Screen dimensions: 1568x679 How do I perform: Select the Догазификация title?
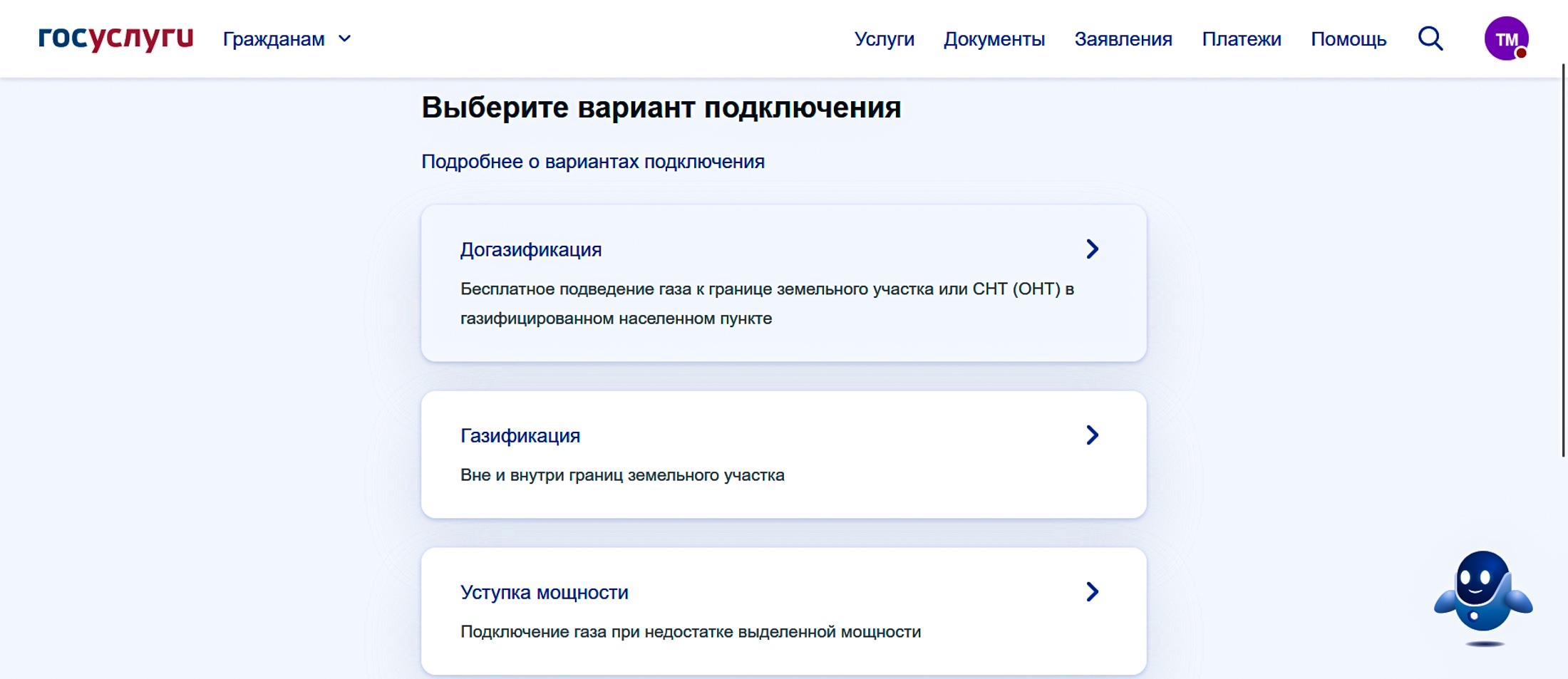pos(531,249)
